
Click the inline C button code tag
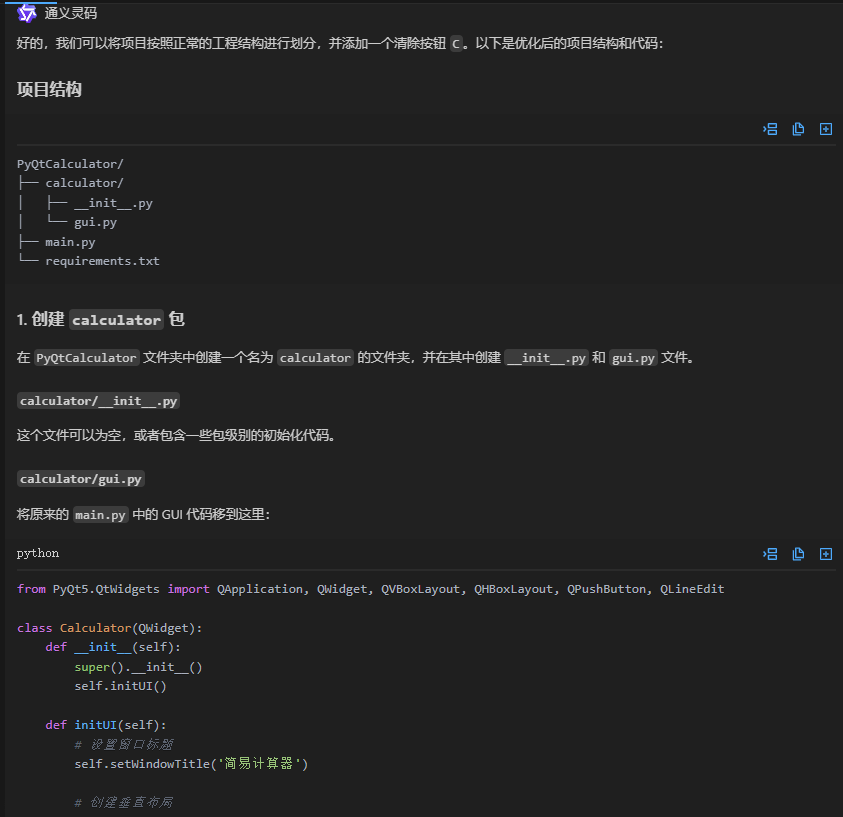(x=456, y=44)
